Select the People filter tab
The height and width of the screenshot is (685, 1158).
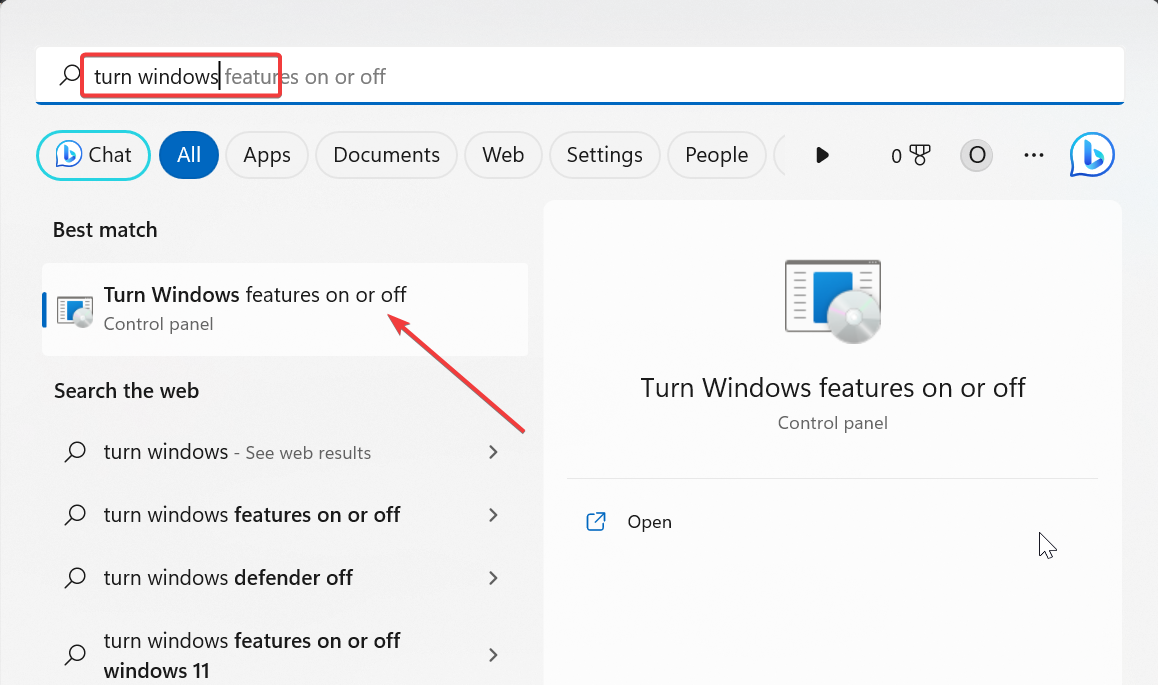coord(716,155)
